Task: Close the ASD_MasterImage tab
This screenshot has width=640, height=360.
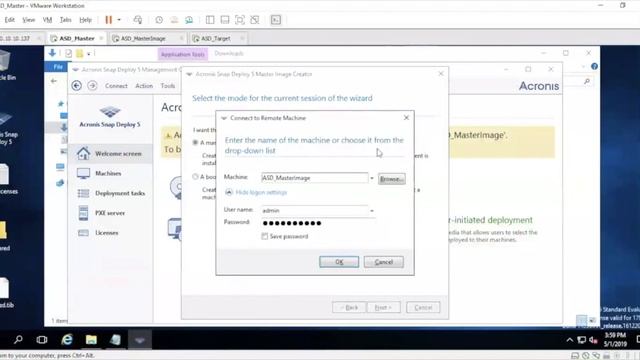Action: click(181, 38)
